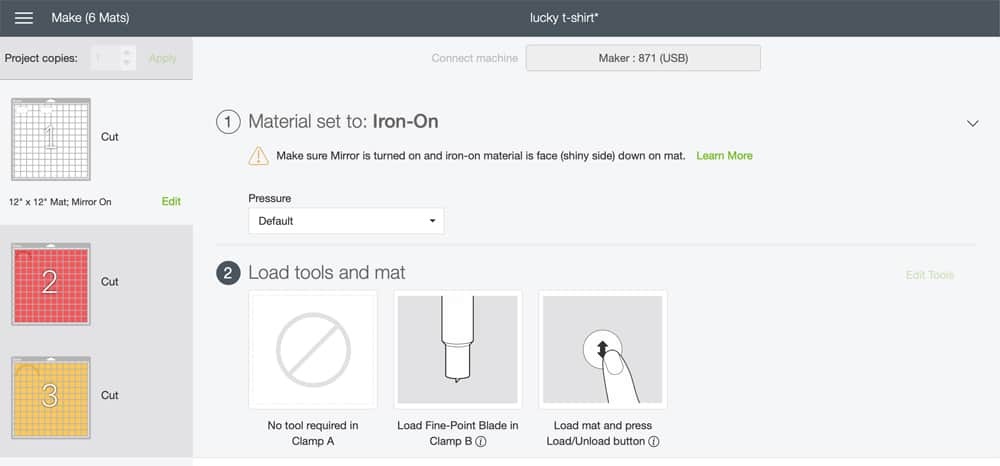
Task: Select red mat 2 thumbnail
Action: click(50, 284)
